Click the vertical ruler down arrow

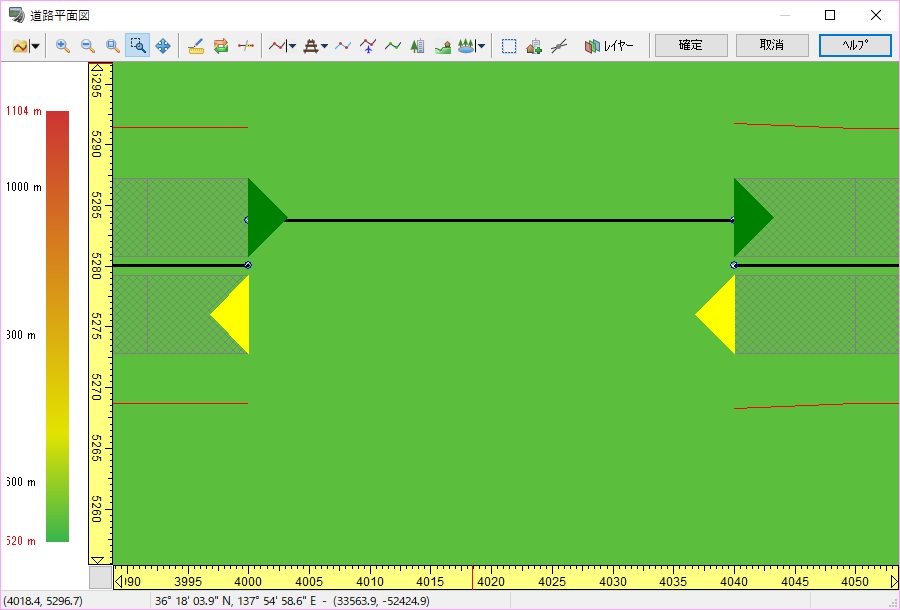pos(98,560)
